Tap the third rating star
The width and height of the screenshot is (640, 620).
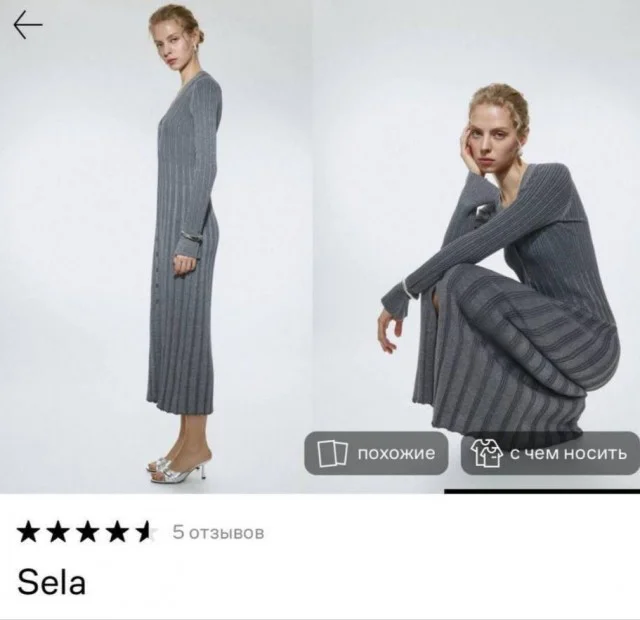coord(89,532)
